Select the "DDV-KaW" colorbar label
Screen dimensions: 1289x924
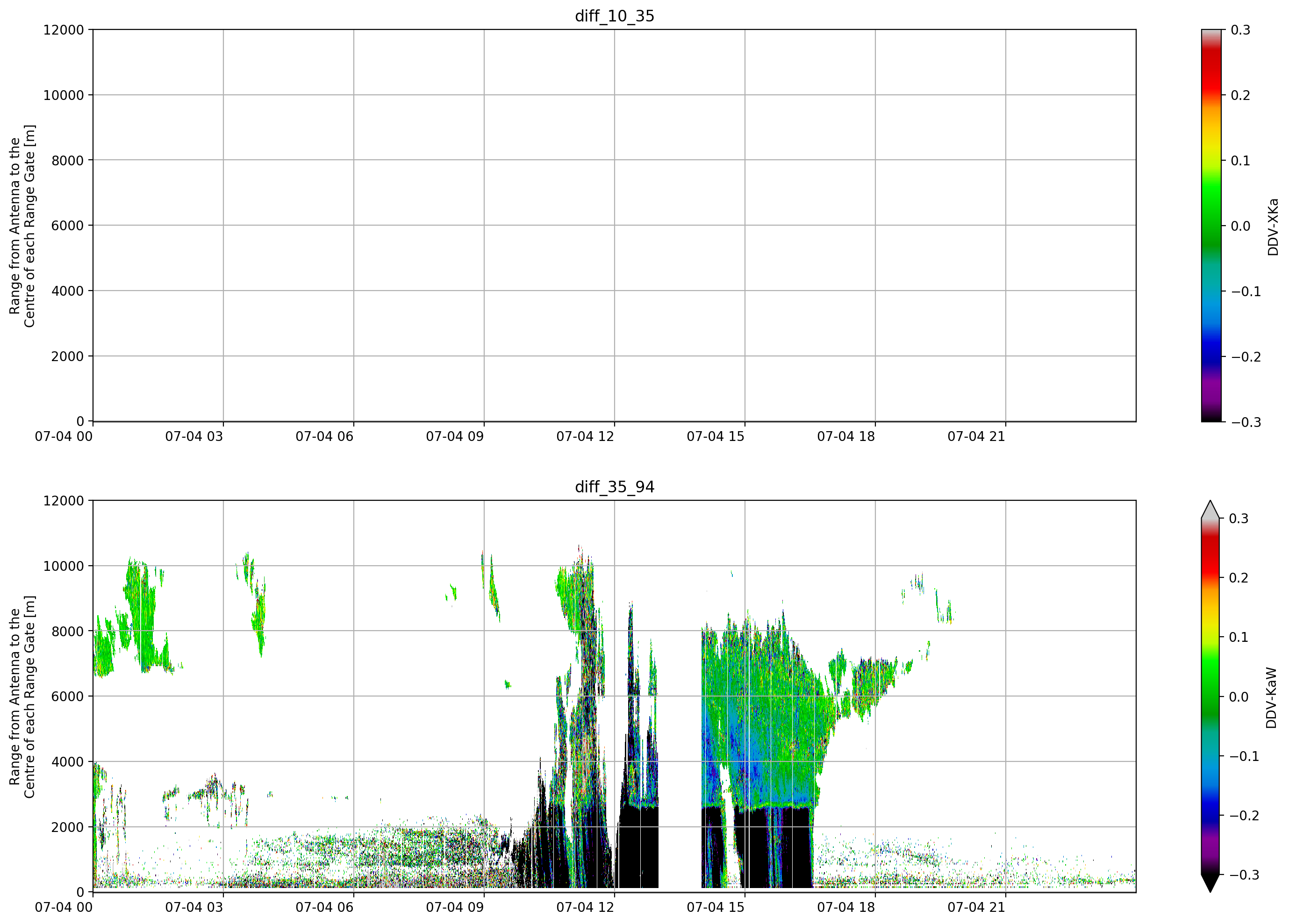pyautogui.click(x=1271, y=697)
